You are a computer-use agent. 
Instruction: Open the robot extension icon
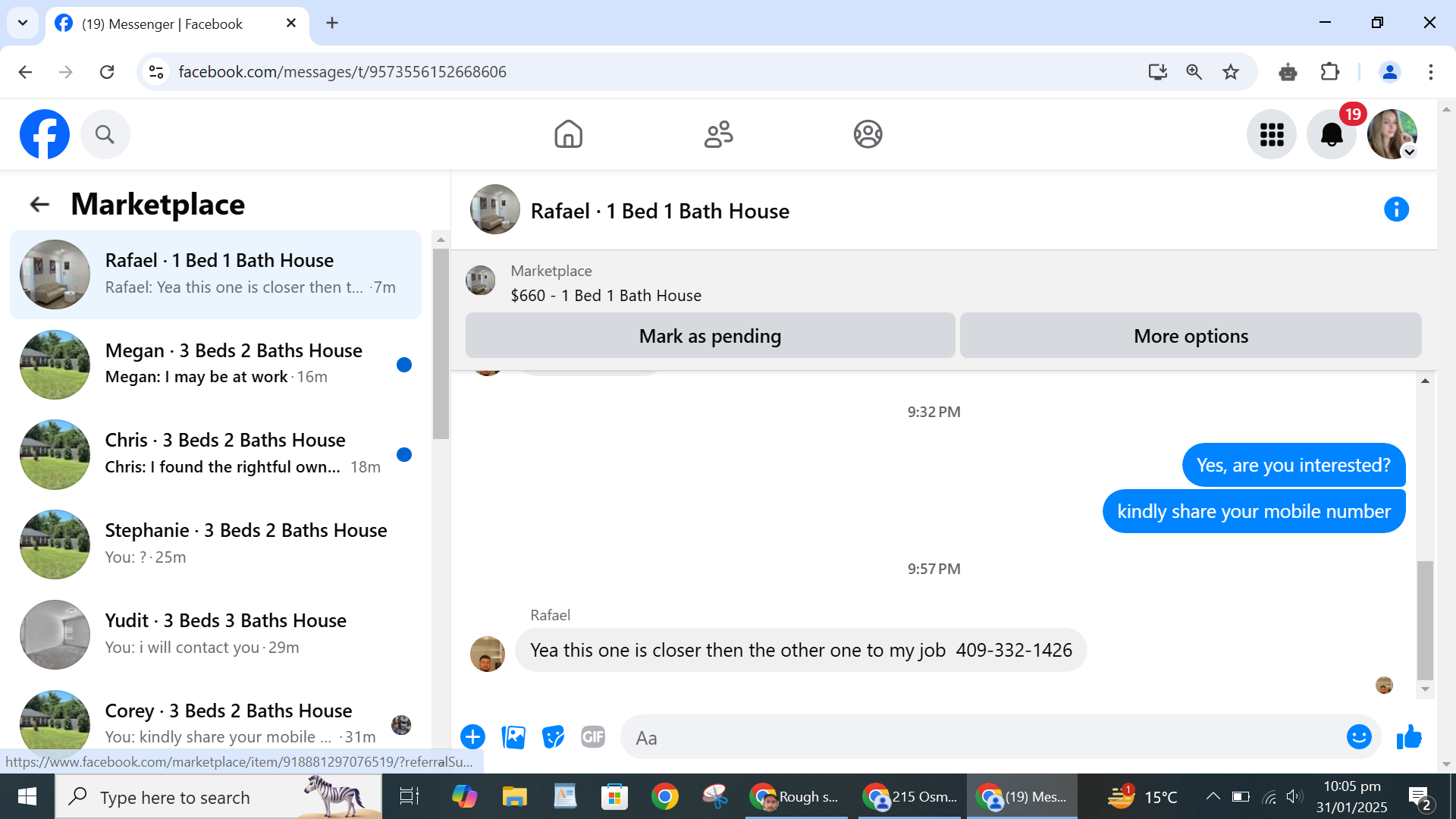coord(1288,72)
